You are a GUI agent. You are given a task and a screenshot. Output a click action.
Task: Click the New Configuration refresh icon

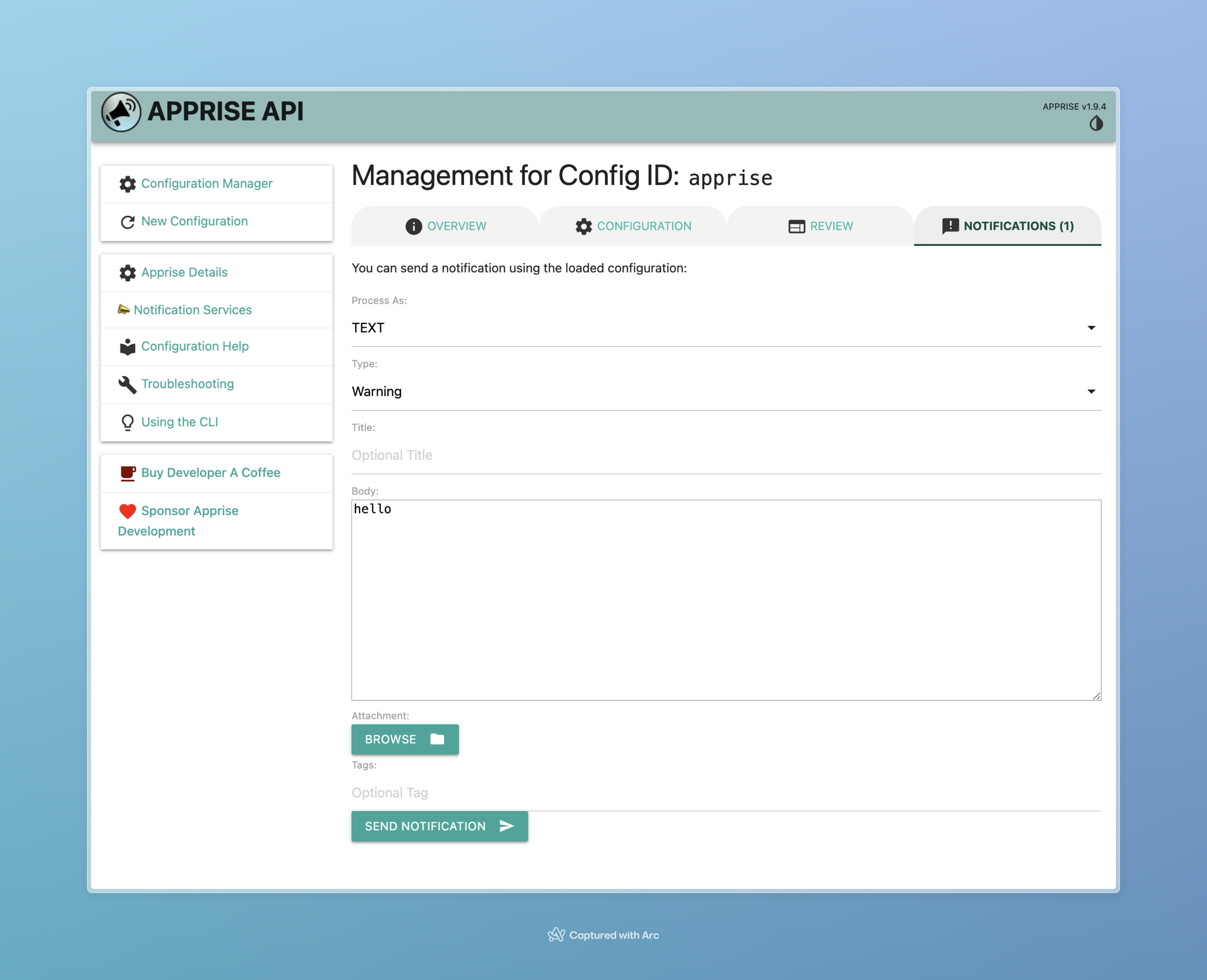[128, 222]
